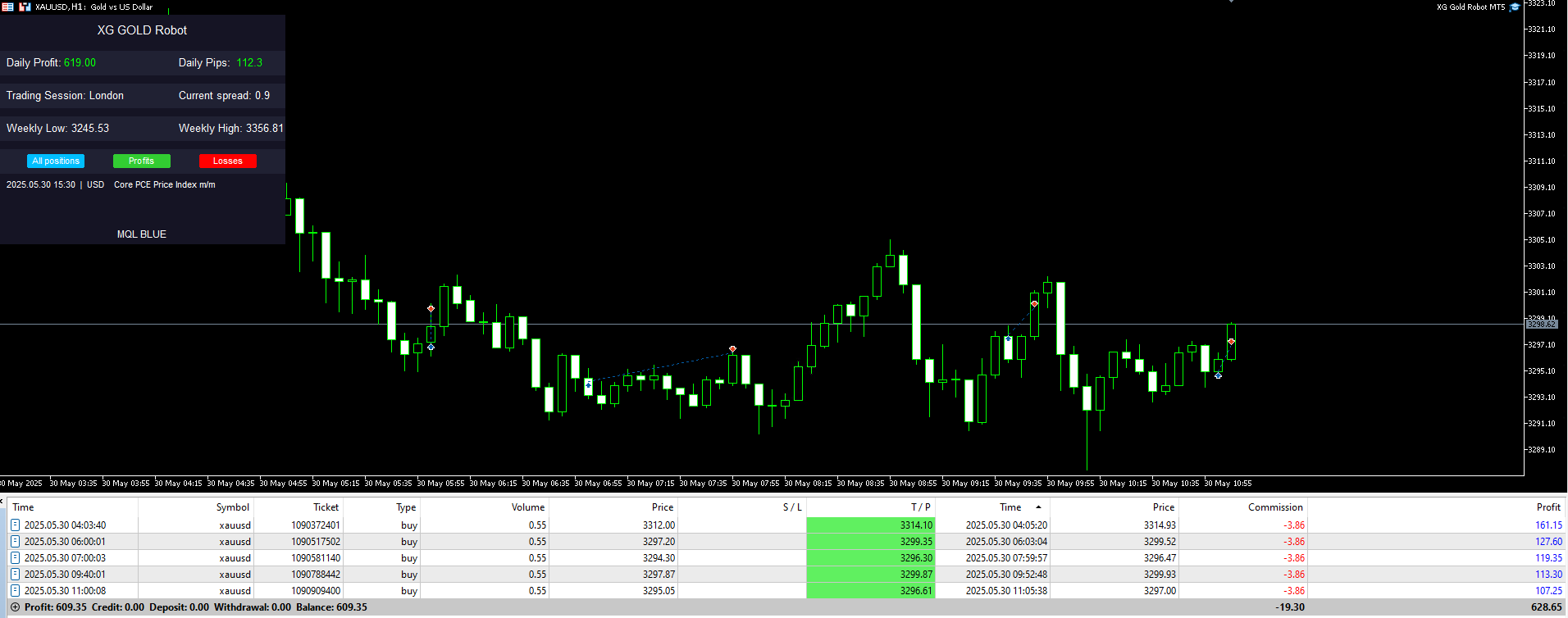Click the close time 2025.05.30 04:05:20
Image resolution: width=1568 pixels, height=618 pixels.
(1006, 525)
